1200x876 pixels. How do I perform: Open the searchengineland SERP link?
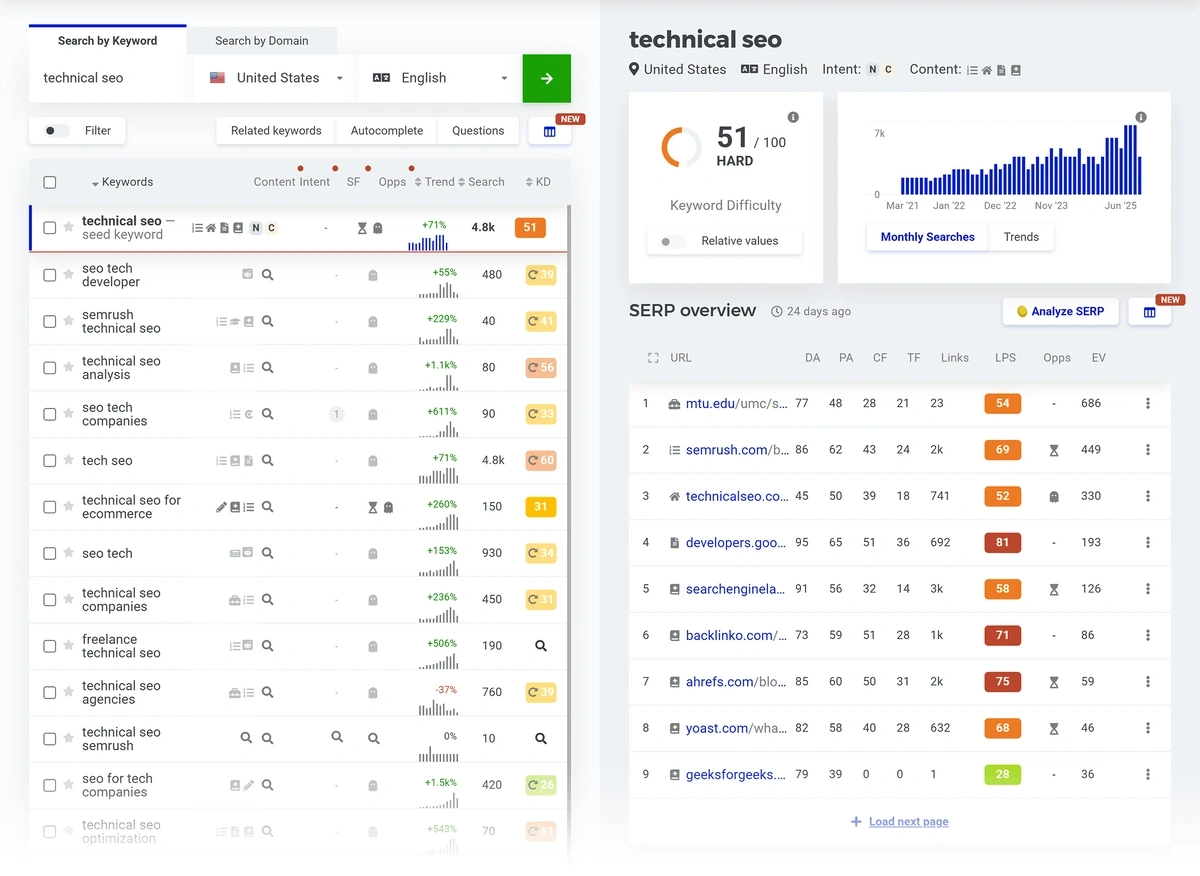coord(735,589)
